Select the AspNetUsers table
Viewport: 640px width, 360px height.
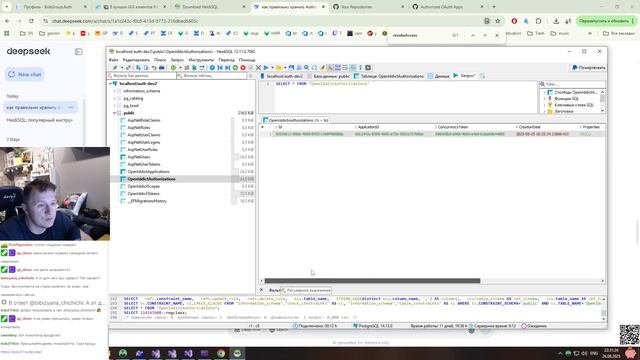(139, 157)
